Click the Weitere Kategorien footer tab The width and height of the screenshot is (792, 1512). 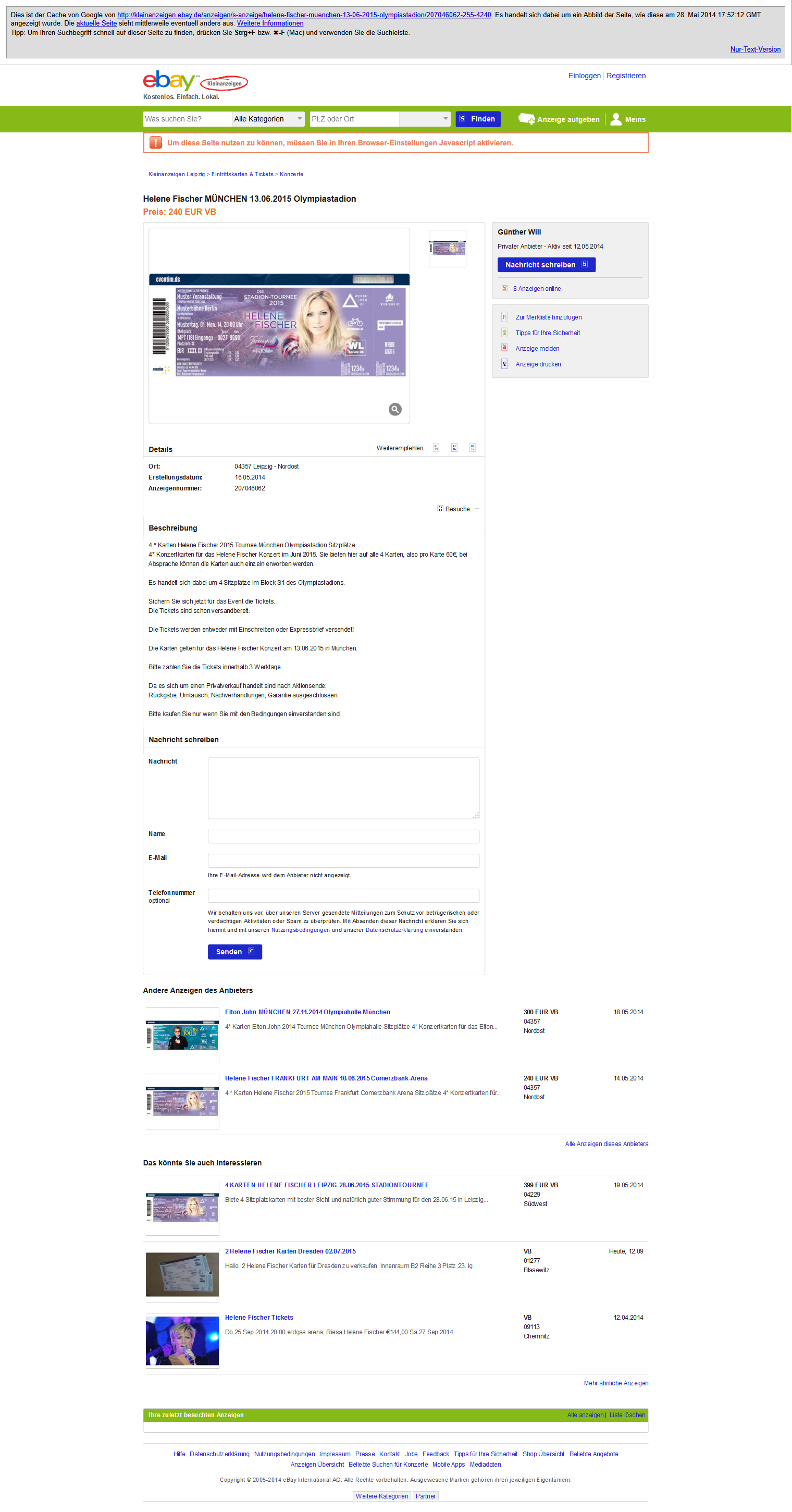click(x=382, y=1496)
